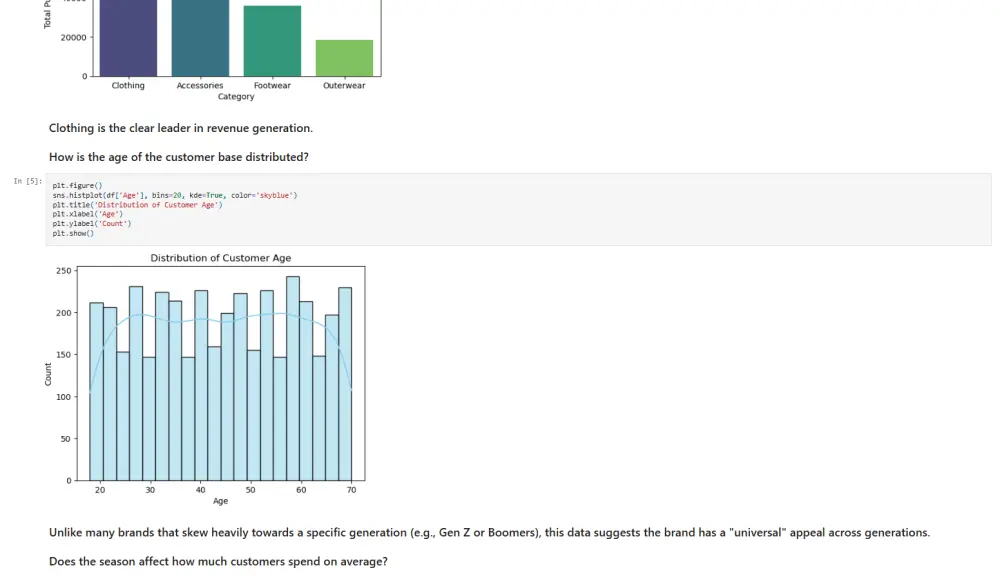Click the plt.figure() line of code
The height and width of the screenshot is (577, 1000).
(x=77, y=186)
